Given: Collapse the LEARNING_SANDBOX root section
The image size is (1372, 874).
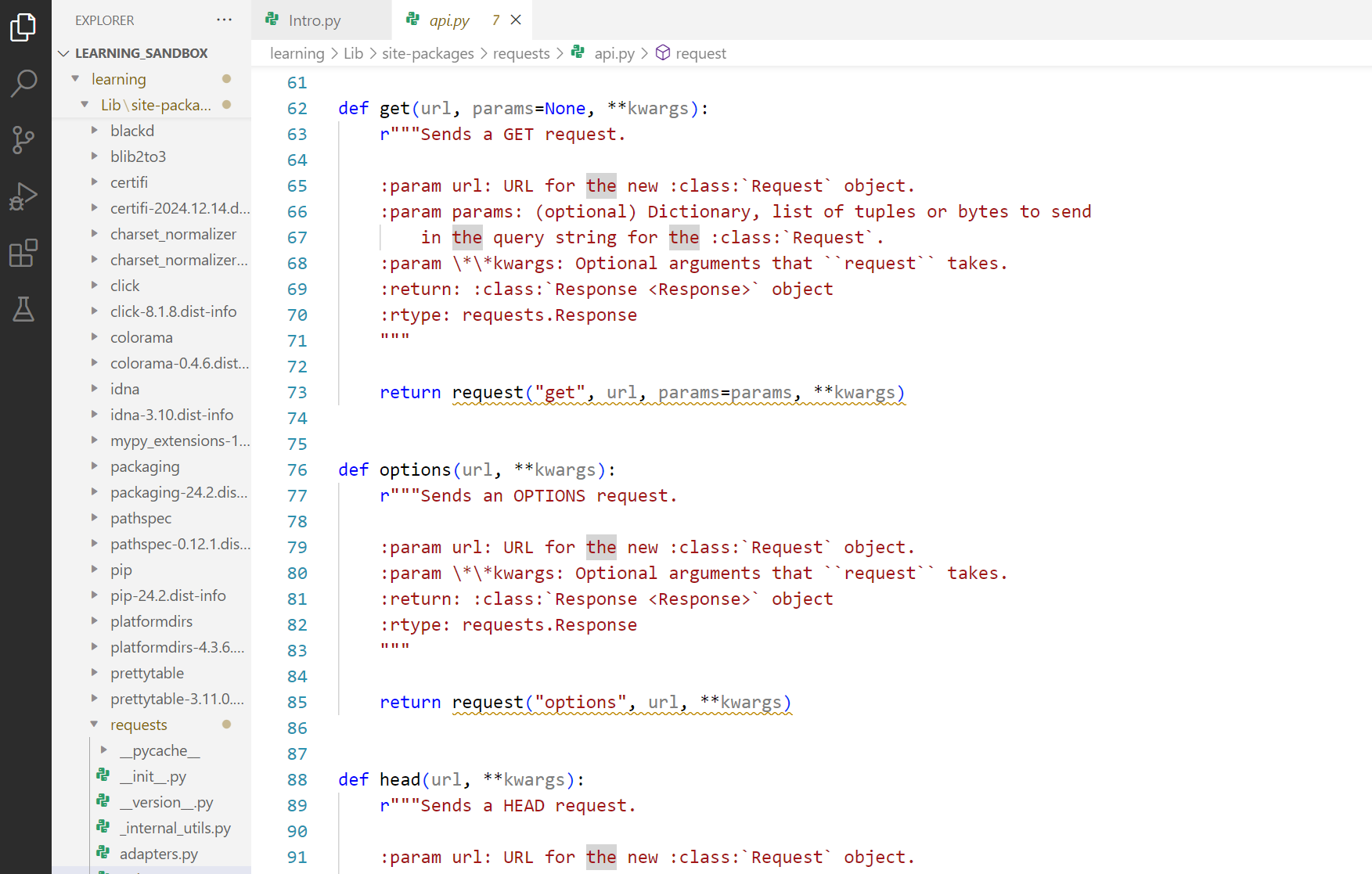Looking at the screenshot, I should [x=64, y=53].
